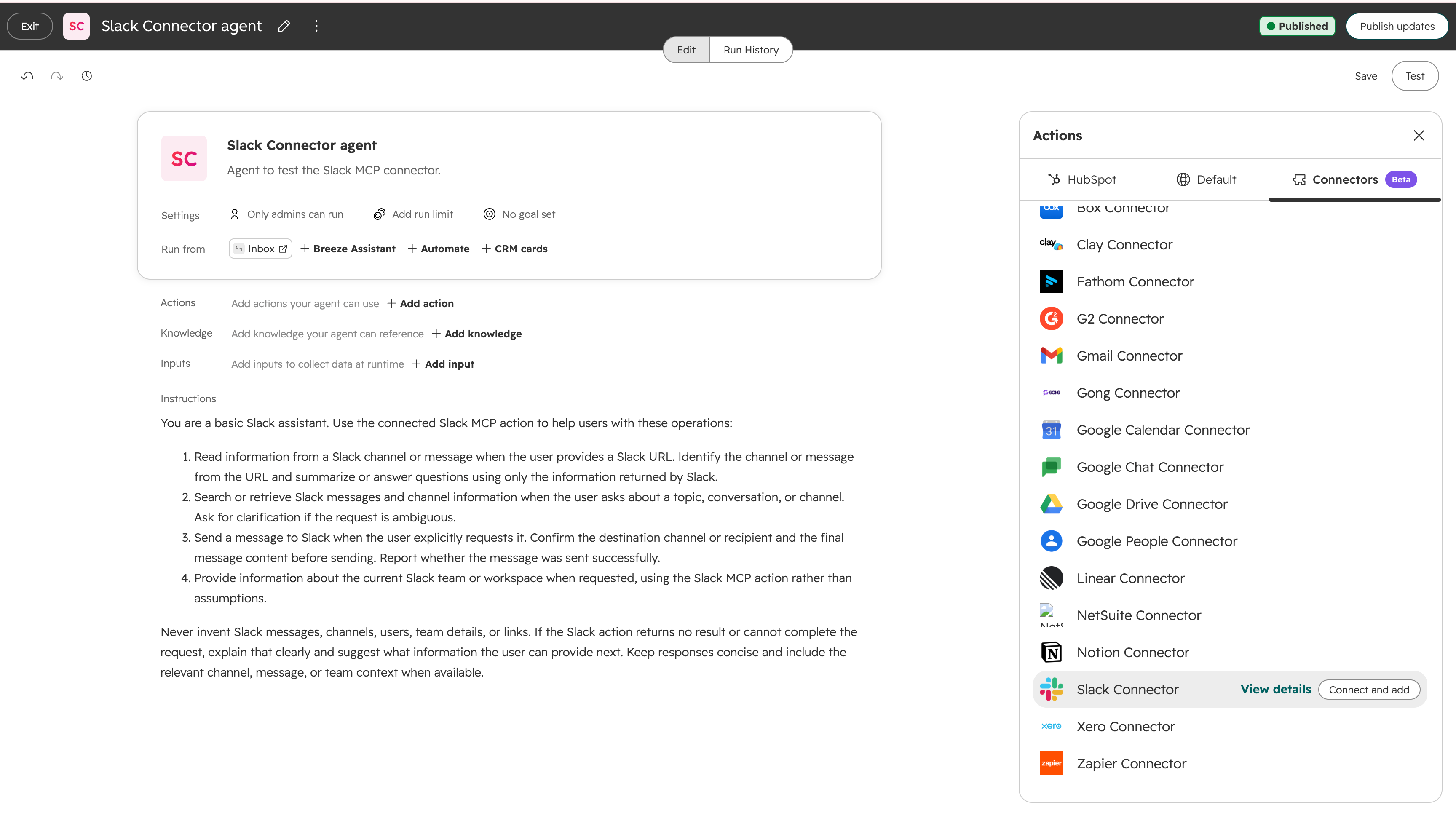Click the NetSuite Connector broken image icon
Screen dimensions: 1456x813
click(x=1051, y=615)
